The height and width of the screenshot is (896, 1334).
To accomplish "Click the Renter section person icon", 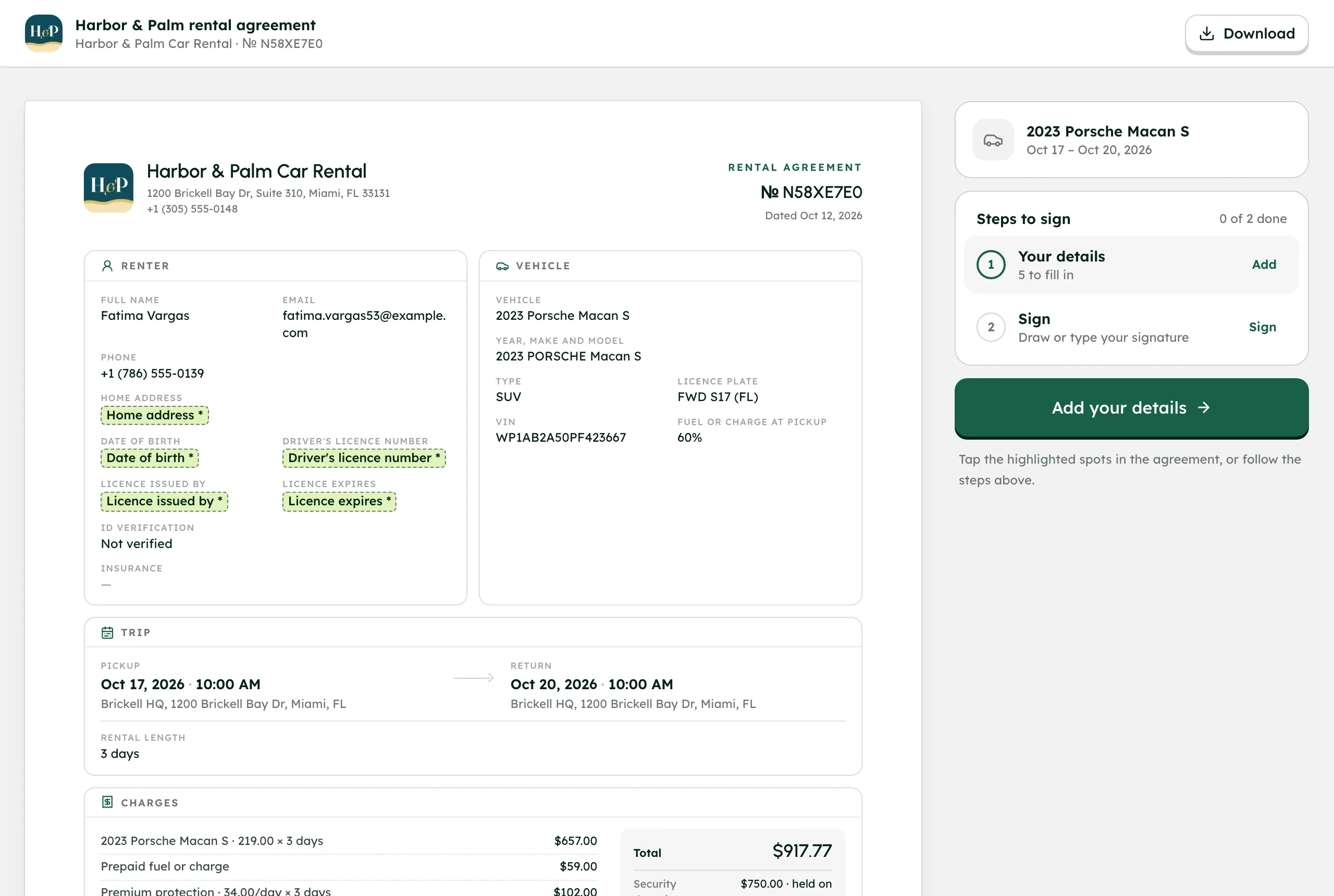I will [107, 266].
